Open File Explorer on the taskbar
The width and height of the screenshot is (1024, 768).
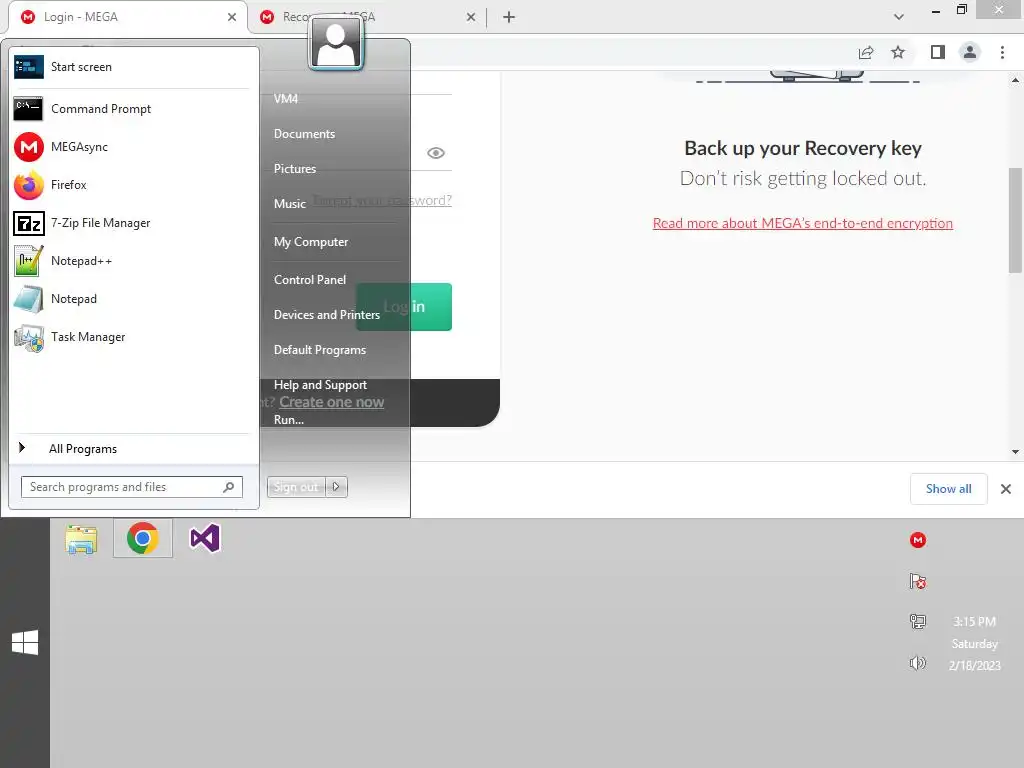coord(81,539)
